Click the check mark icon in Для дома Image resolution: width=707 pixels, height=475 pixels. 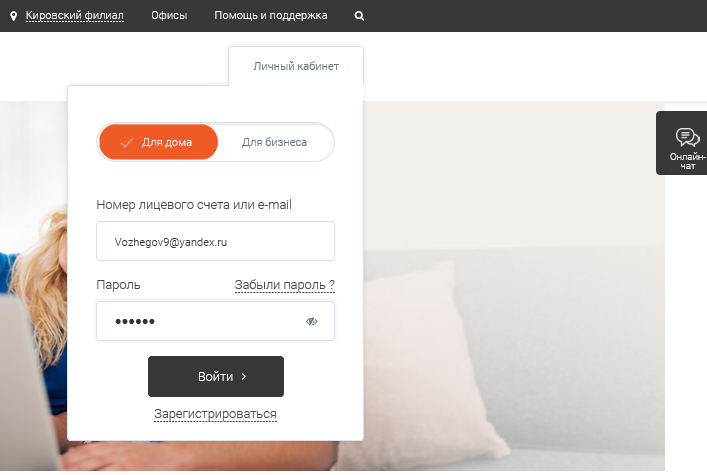(127, 143)
